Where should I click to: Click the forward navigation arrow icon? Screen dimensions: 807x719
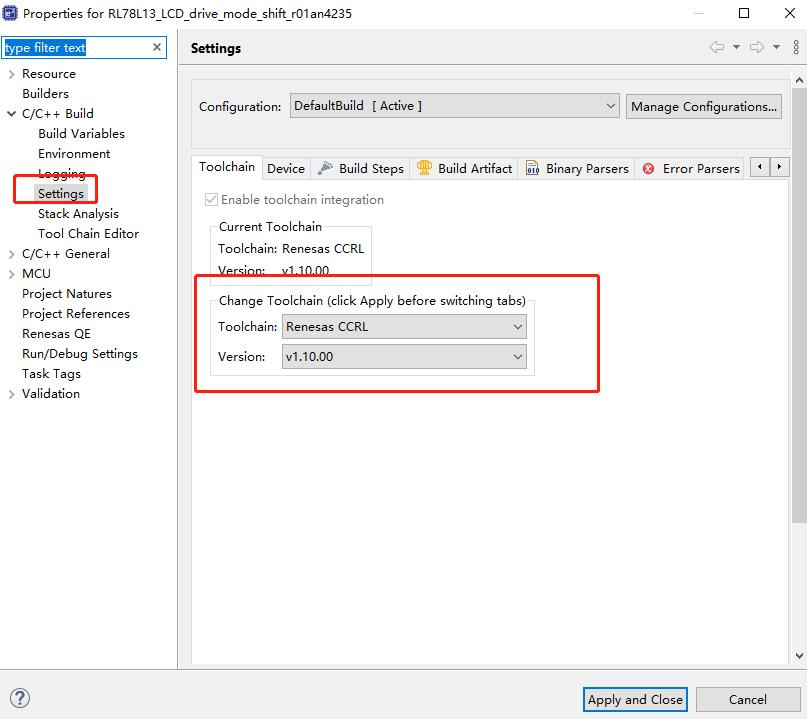point(757,47)
